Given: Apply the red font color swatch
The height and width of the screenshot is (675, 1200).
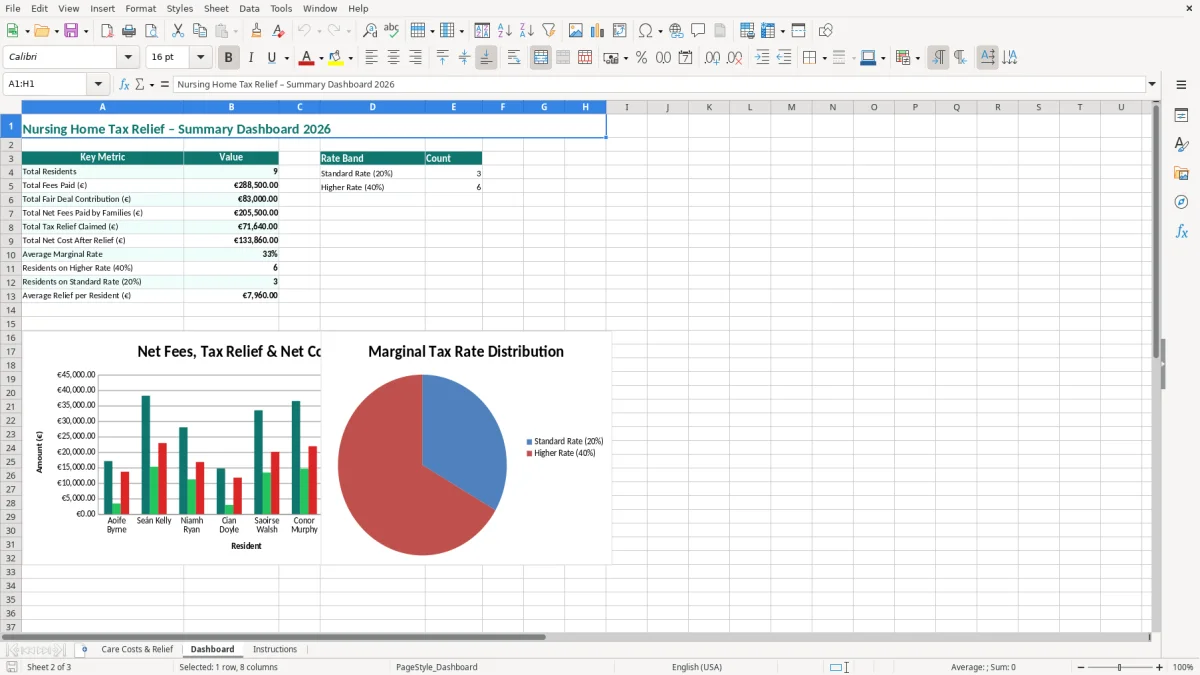Looking at the screenshot, I should tap(307, 58).
